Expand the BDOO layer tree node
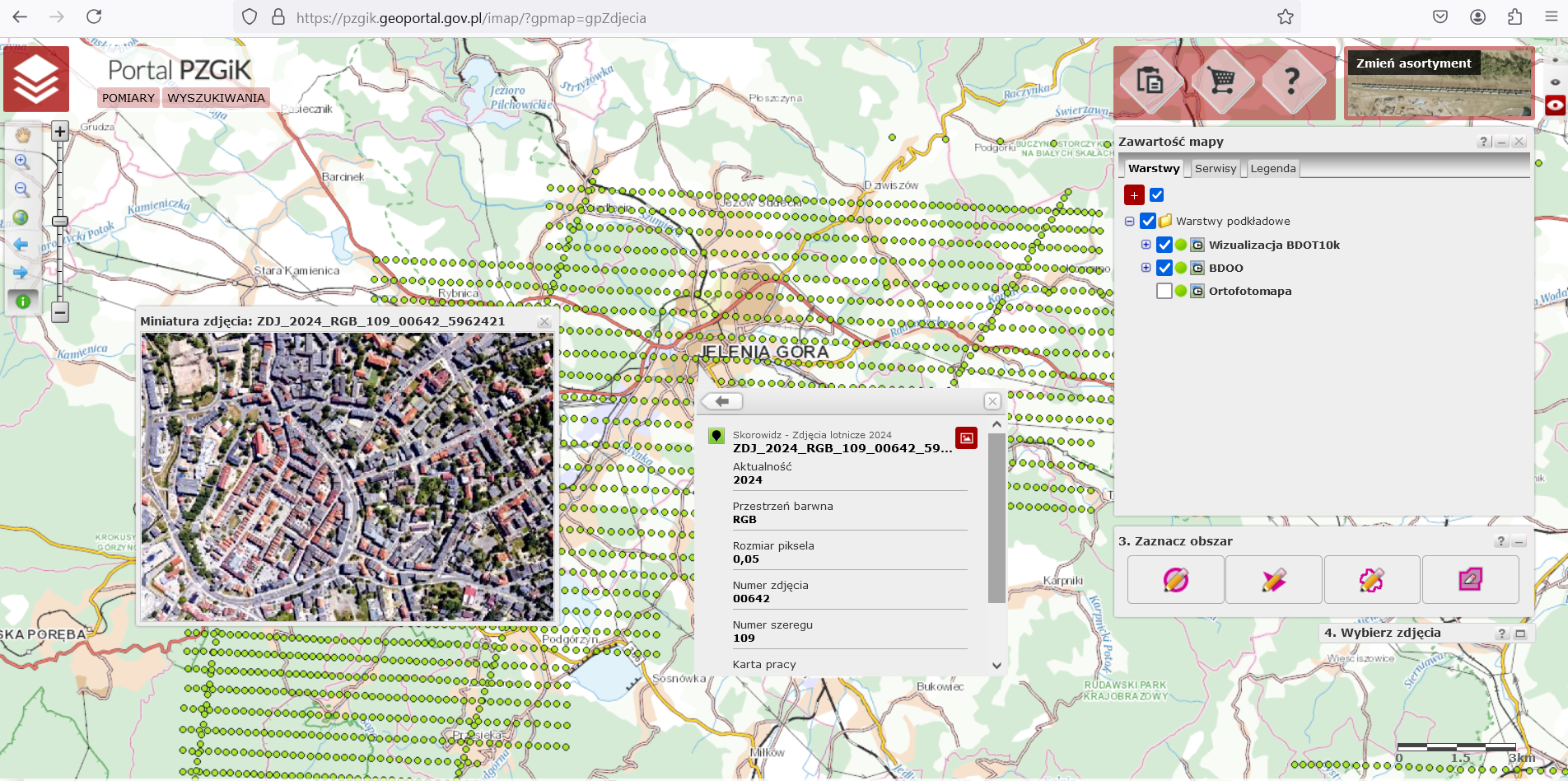 (x=1146, y=268)
